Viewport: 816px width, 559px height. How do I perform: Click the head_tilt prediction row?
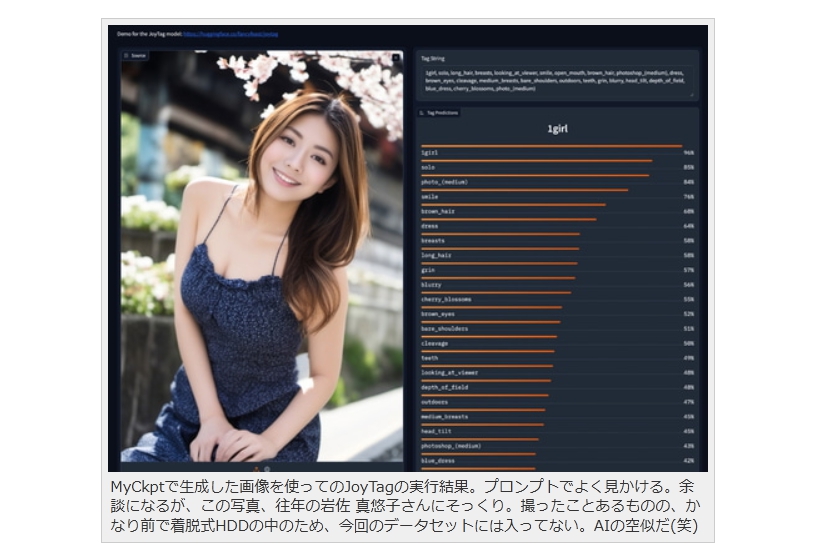tap(557, 431)
